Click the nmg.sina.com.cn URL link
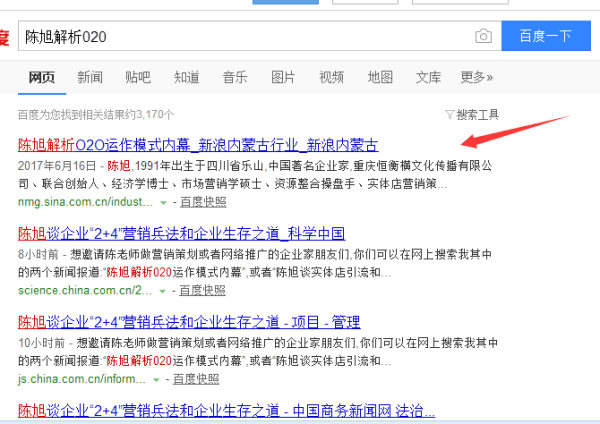Image resolution: width=600 pixels, height=424 pixels. pos(85,202)
